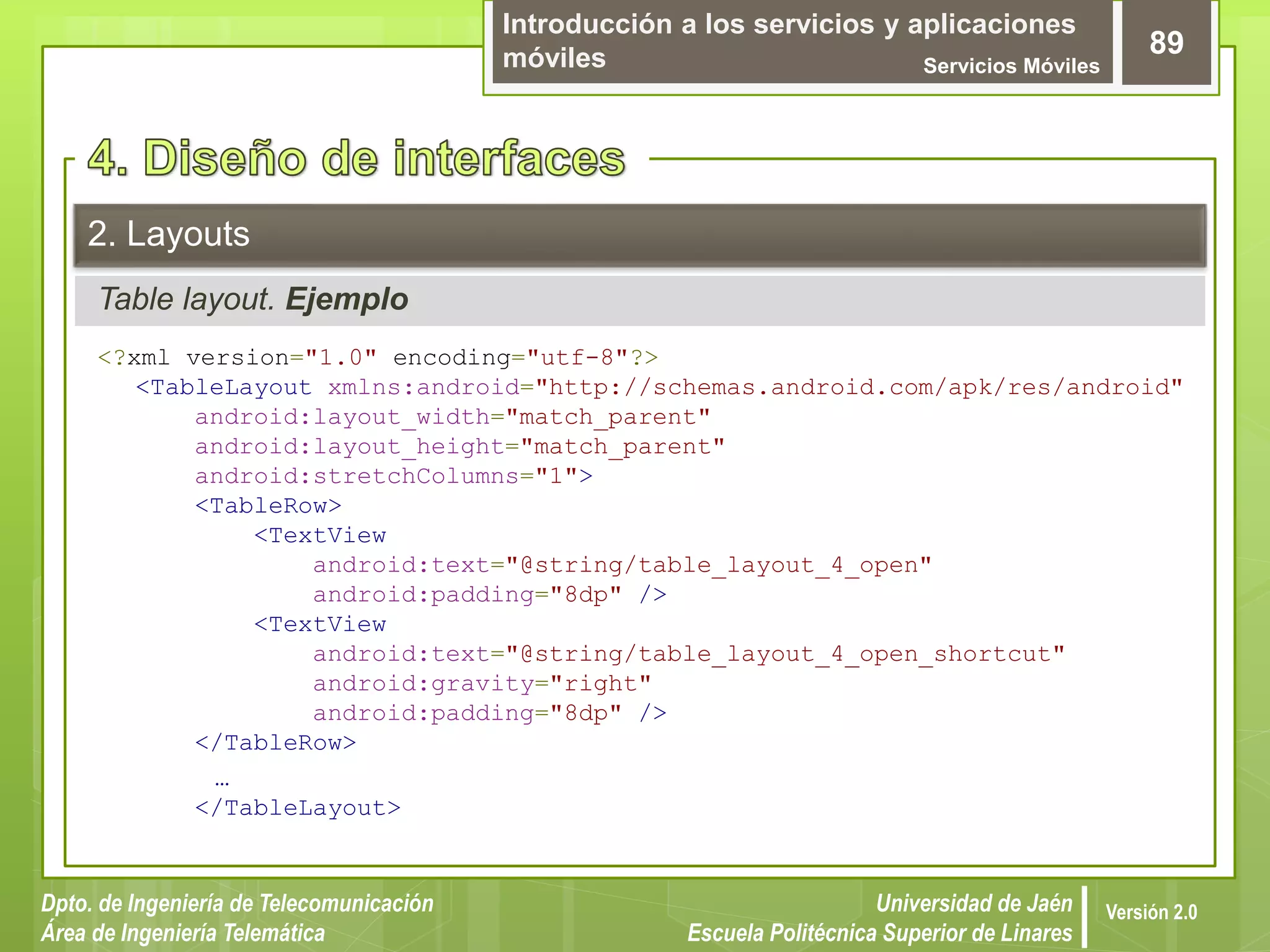1270x952 pixels.
Task: Click the 'Servicios Móviles' subtitle
Action: [x=1011, y=66]
